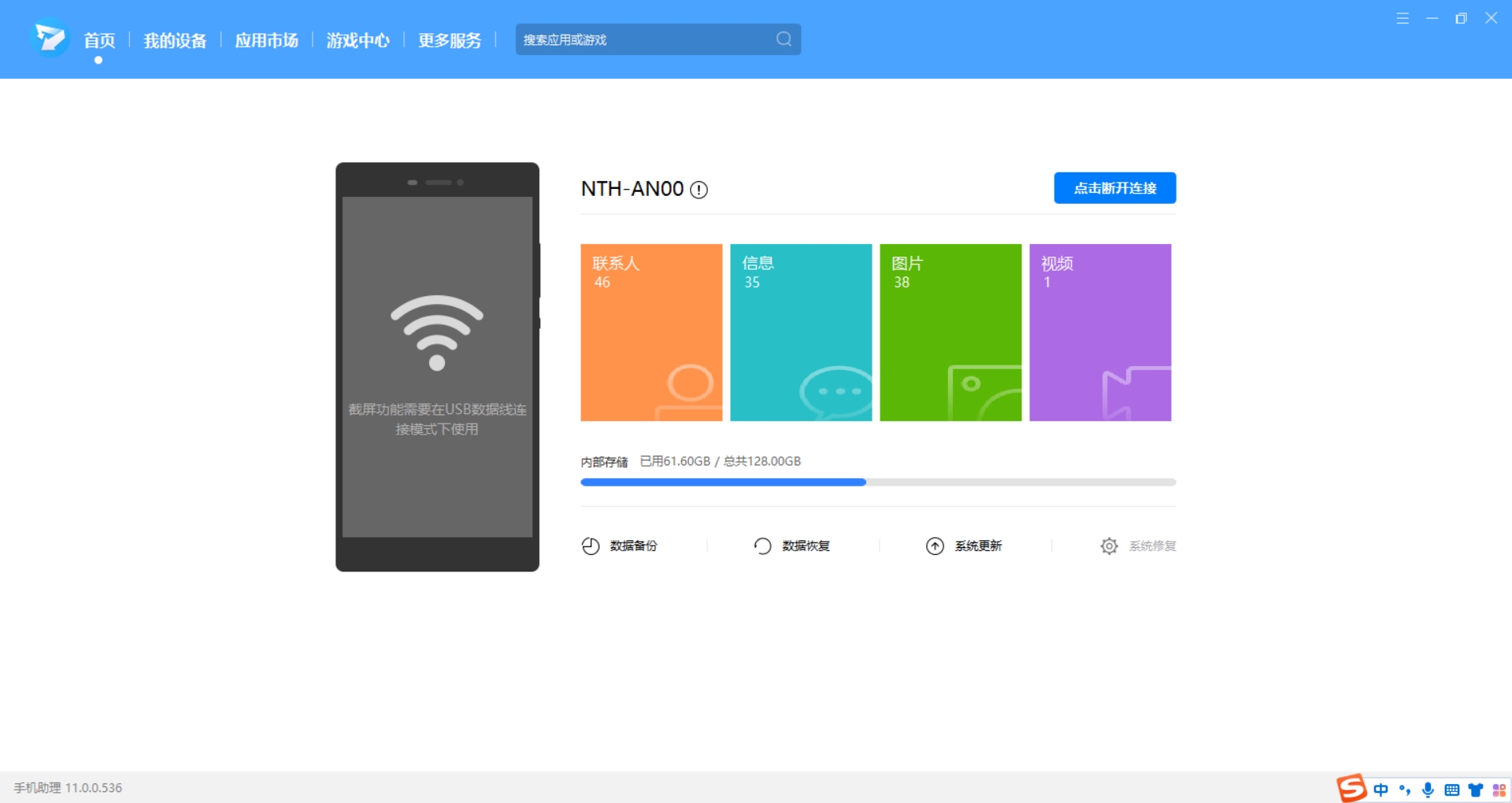Minimize the window
The height and width of the screenshot is (803, 1512).
[1432, 18]
